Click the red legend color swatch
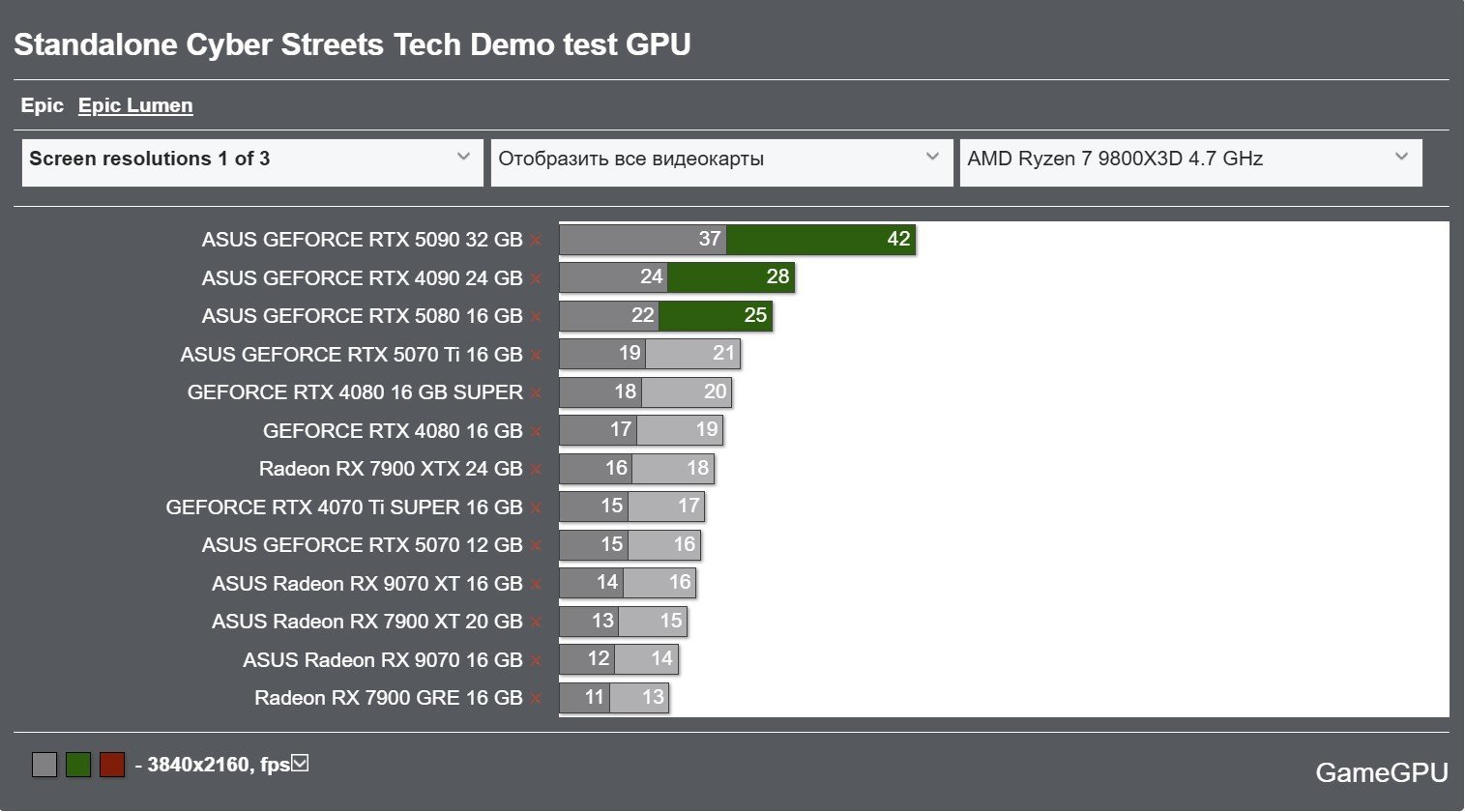1465x812 pixels. tap(112, 765)
